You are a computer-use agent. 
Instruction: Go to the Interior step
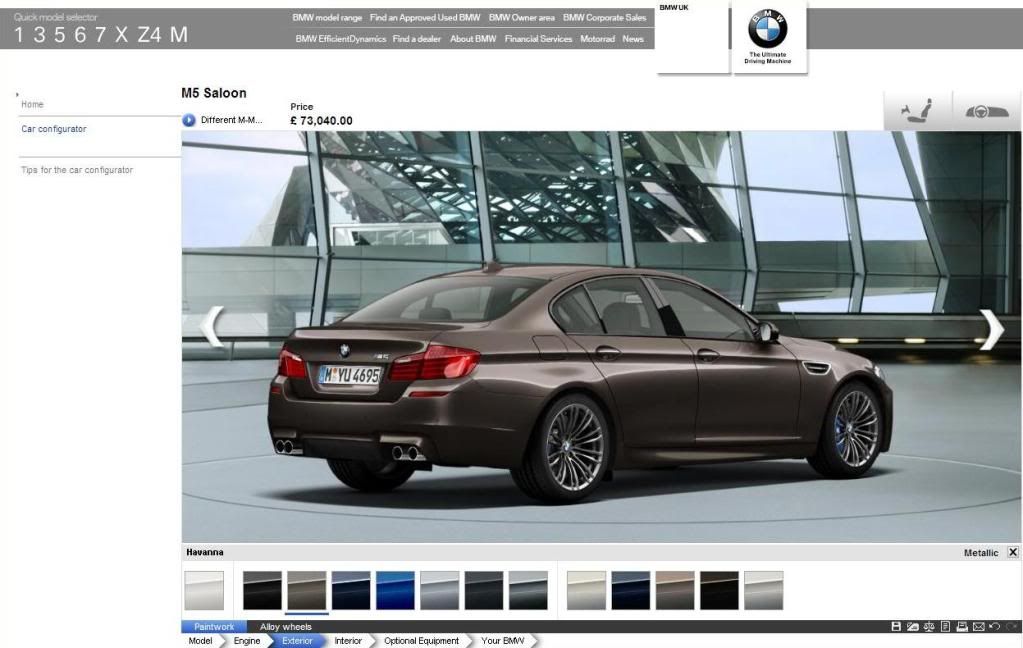click(x=348, y=641)
